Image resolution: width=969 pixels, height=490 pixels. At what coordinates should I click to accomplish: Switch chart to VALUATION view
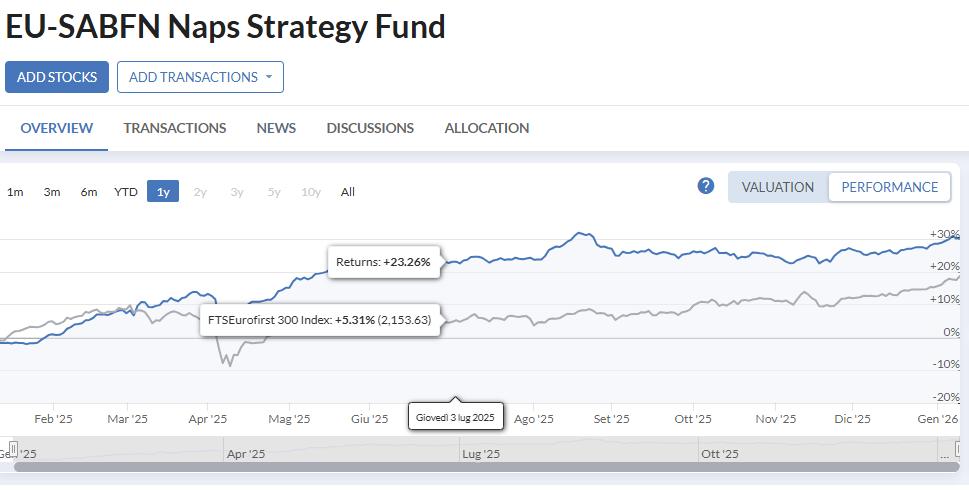point(777,187)
